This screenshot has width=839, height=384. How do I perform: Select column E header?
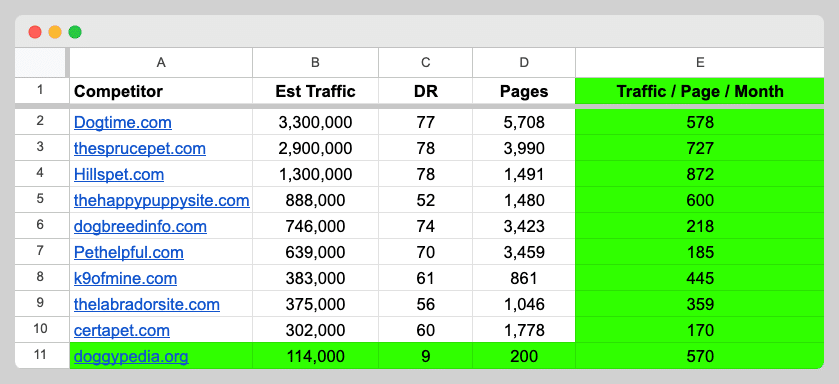point(700,63)
